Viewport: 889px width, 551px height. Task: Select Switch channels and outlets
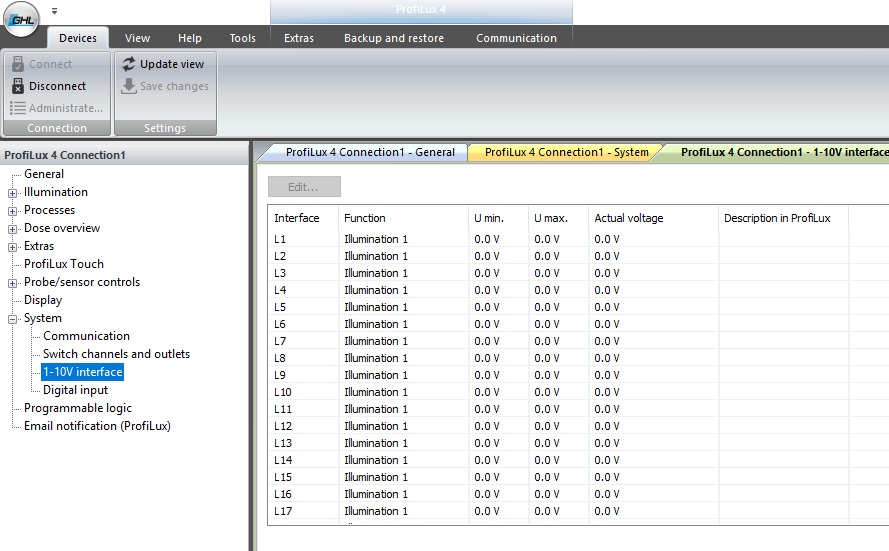(x=116, y=354)
